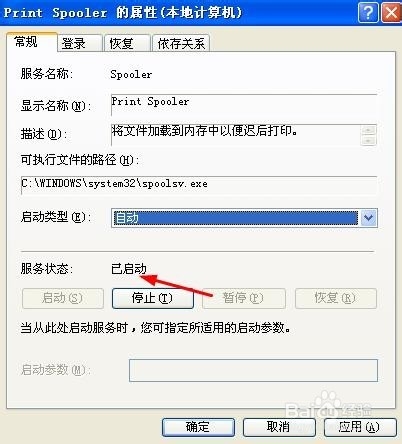Open the 恢复 tab
This screenshot has width=402, height=444.
pos(127,43)
